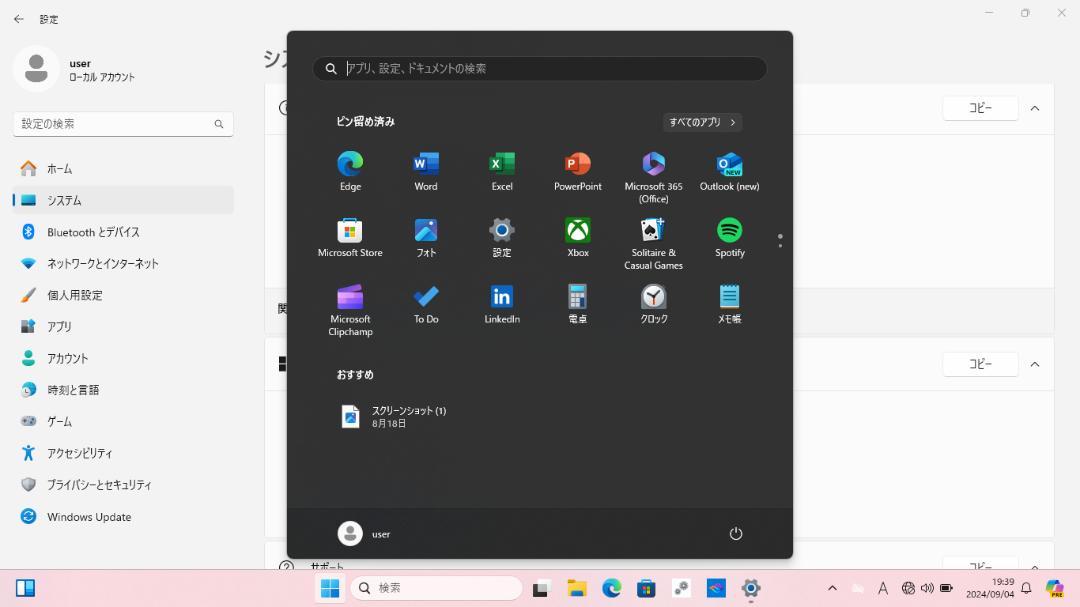Open Bluetooth とデバイス settings

123,232
